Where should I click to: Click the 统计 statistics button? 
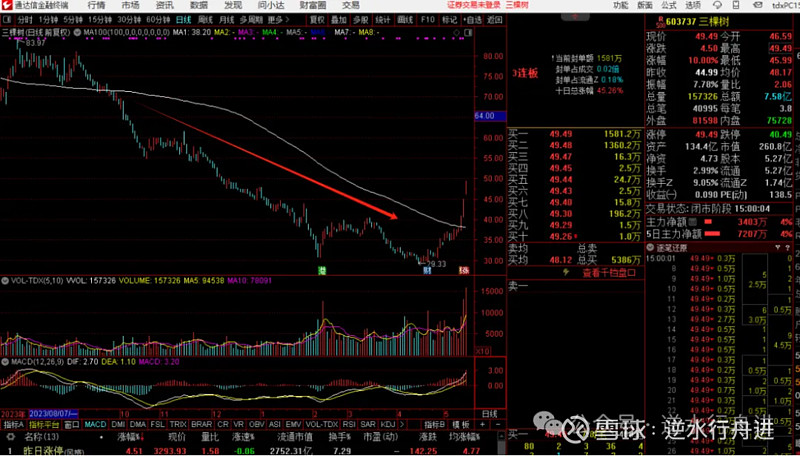click(x=383, y=20)
